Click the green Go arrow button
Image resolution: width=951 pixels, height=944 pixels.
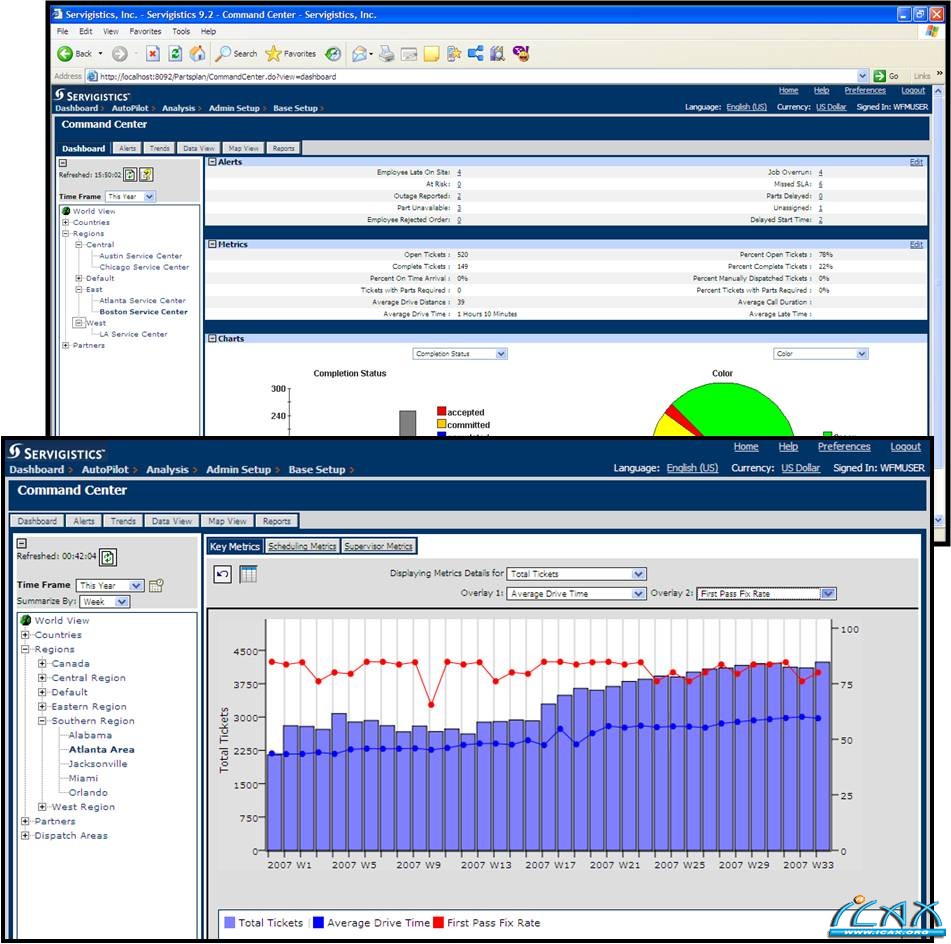[x=879, y=76]
